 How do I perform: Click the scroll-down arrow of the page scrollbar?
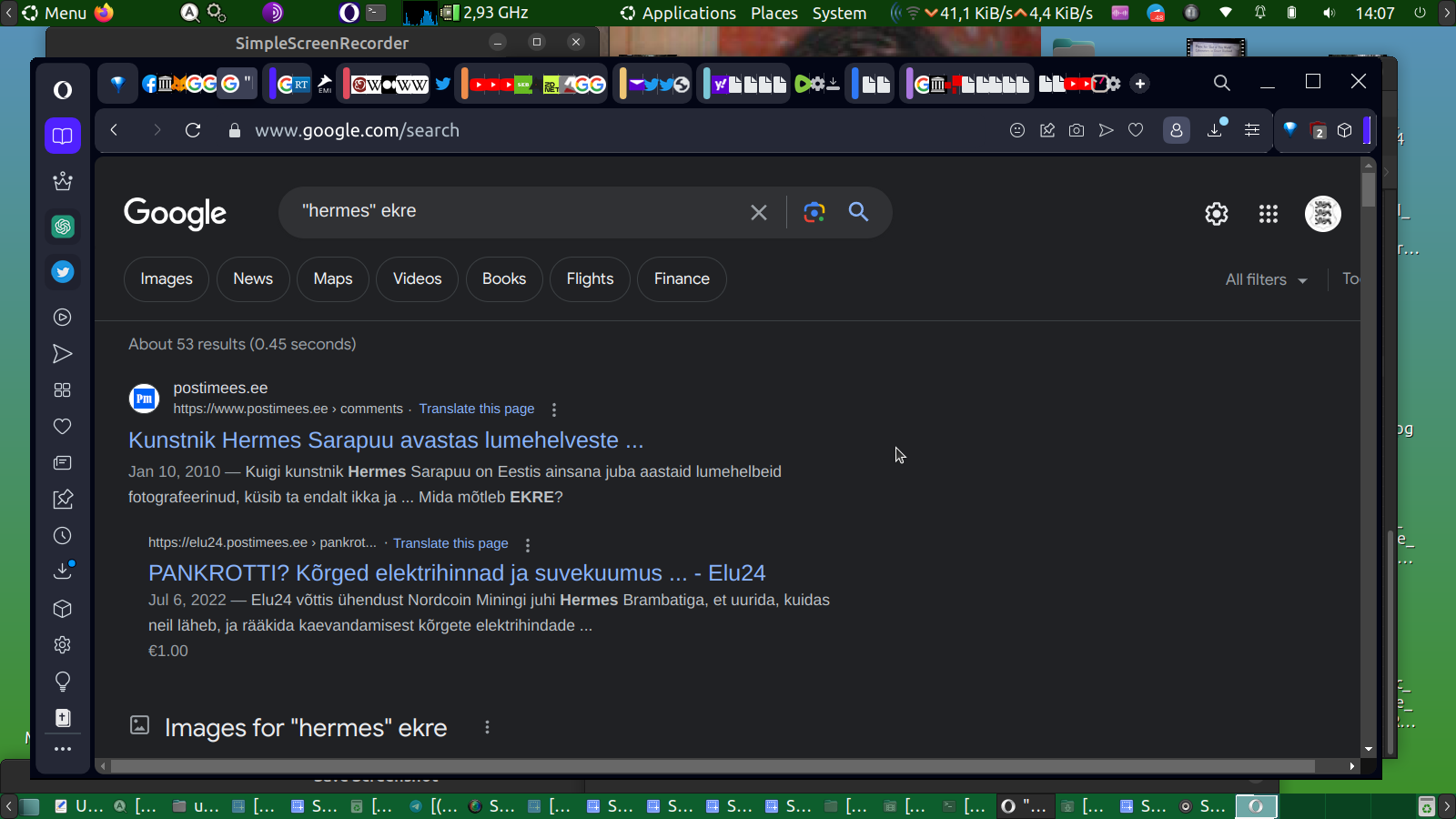tap(1369, 750)
